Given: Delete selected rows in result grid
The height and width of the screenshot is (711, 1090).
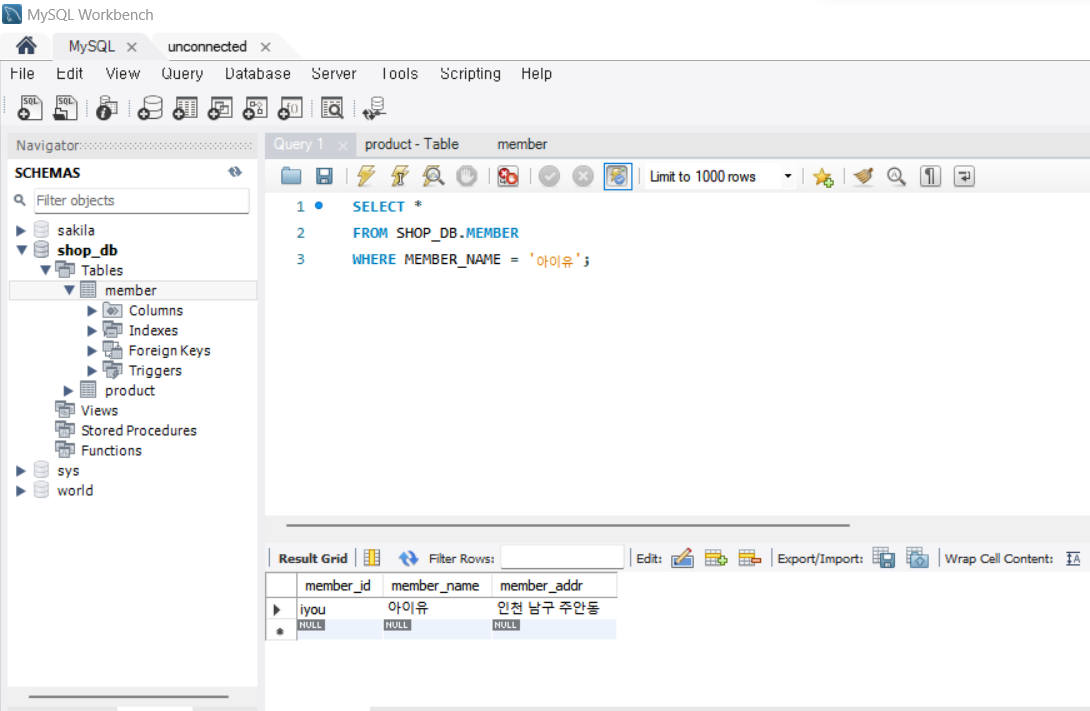Looking at the screenshot, I should pos(749,558).
